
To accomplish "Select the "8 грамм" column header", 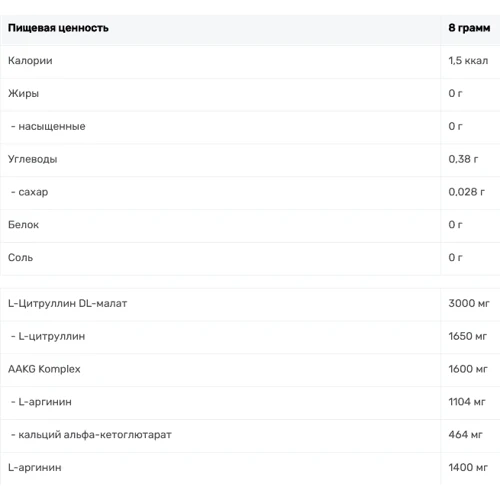I will coord(469,28).
